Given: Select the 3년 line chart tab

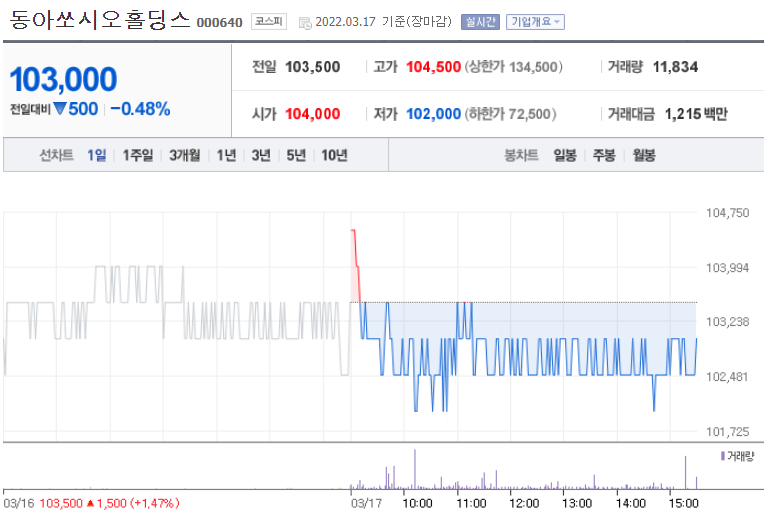Looking at the screenshot, I should pyautogui.click(x=261, y=155).
